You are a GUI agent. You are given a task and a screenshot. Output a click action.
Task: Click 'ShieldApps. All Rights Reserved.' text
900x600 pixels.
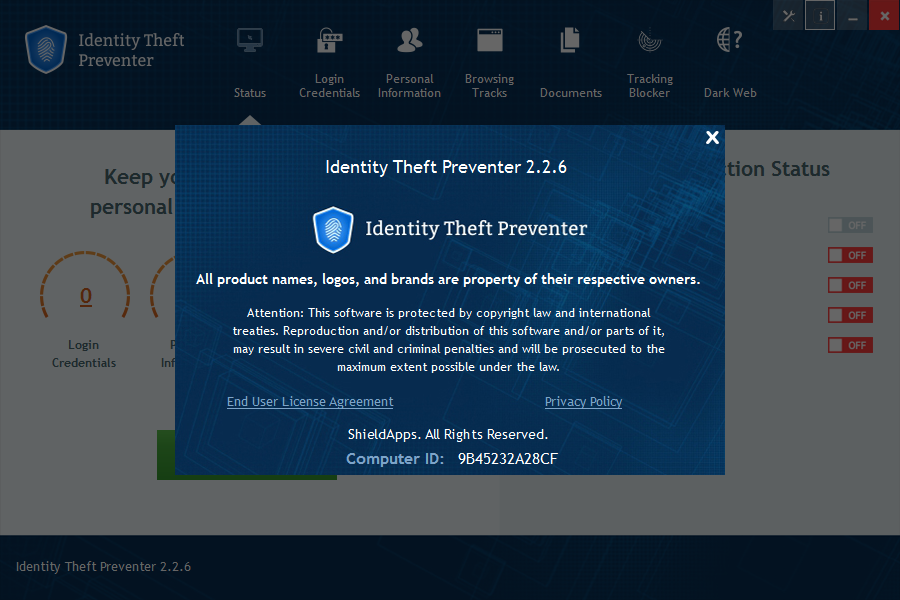(448, 435)
